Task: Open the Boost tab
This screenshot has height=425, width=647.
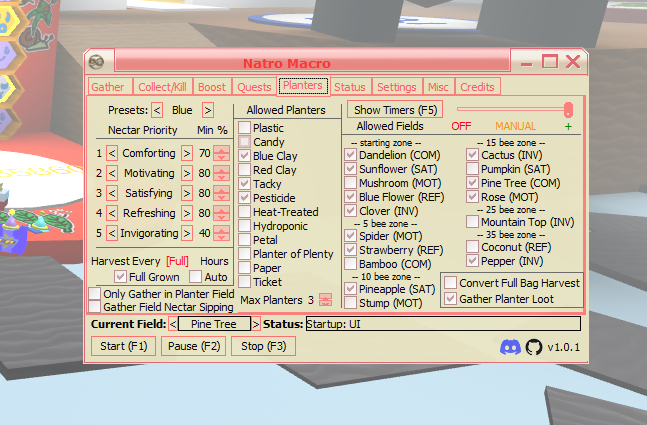Action: pyautogui.click(x=212, y=87)
